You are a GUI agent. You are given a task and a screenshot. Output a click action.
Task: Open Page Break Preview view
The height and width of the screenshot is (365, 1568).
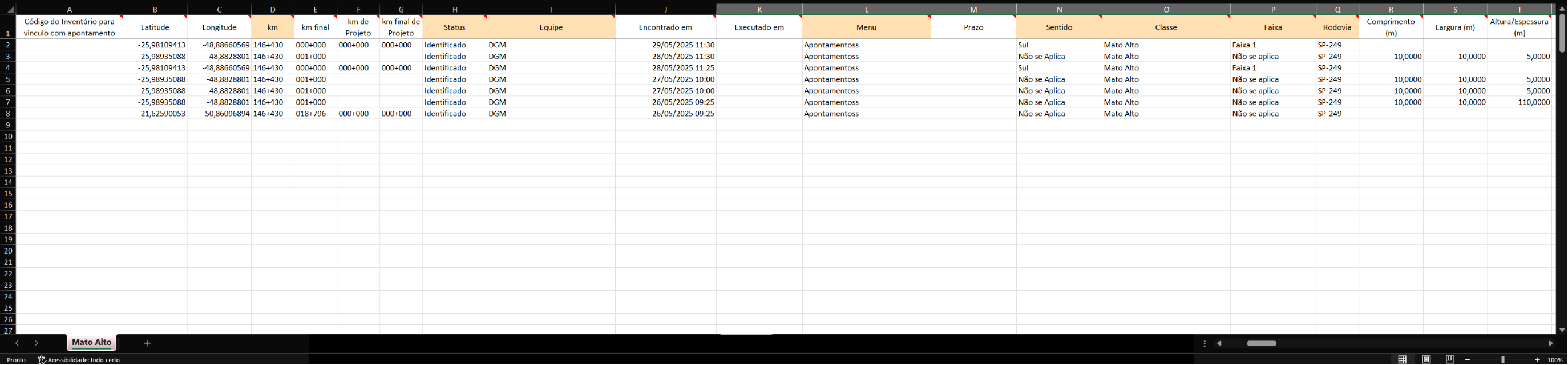coord(1450,359)
